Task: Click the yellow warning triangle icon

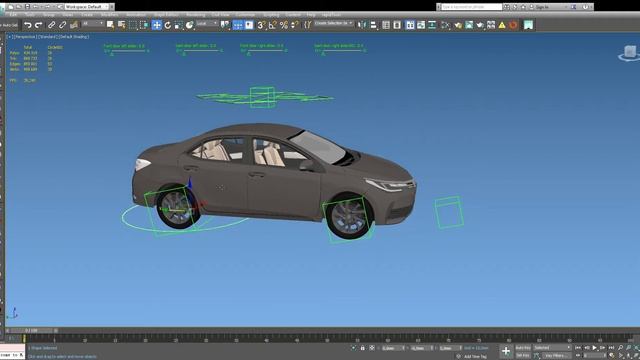Action: [x=502, y=25]
